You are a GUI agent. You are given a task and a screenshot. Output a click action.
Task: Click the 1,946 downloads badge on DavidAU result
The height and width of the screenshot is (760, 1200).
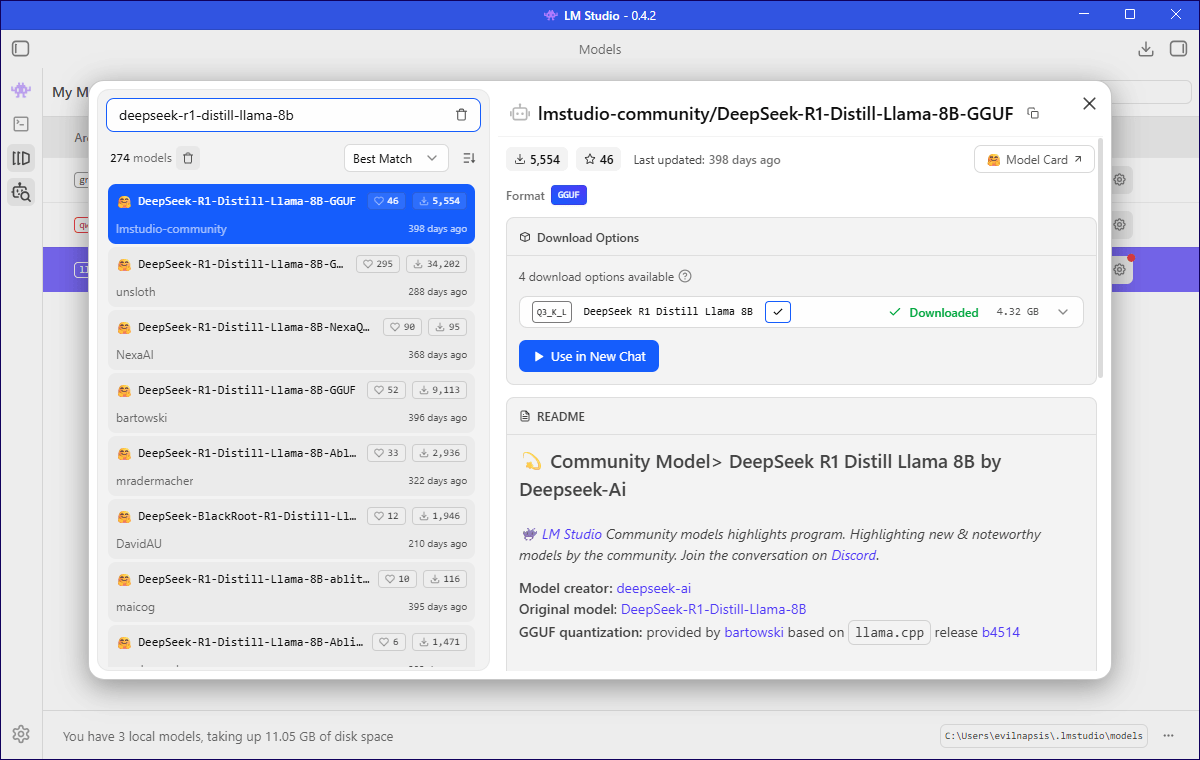tap(440, 516)
